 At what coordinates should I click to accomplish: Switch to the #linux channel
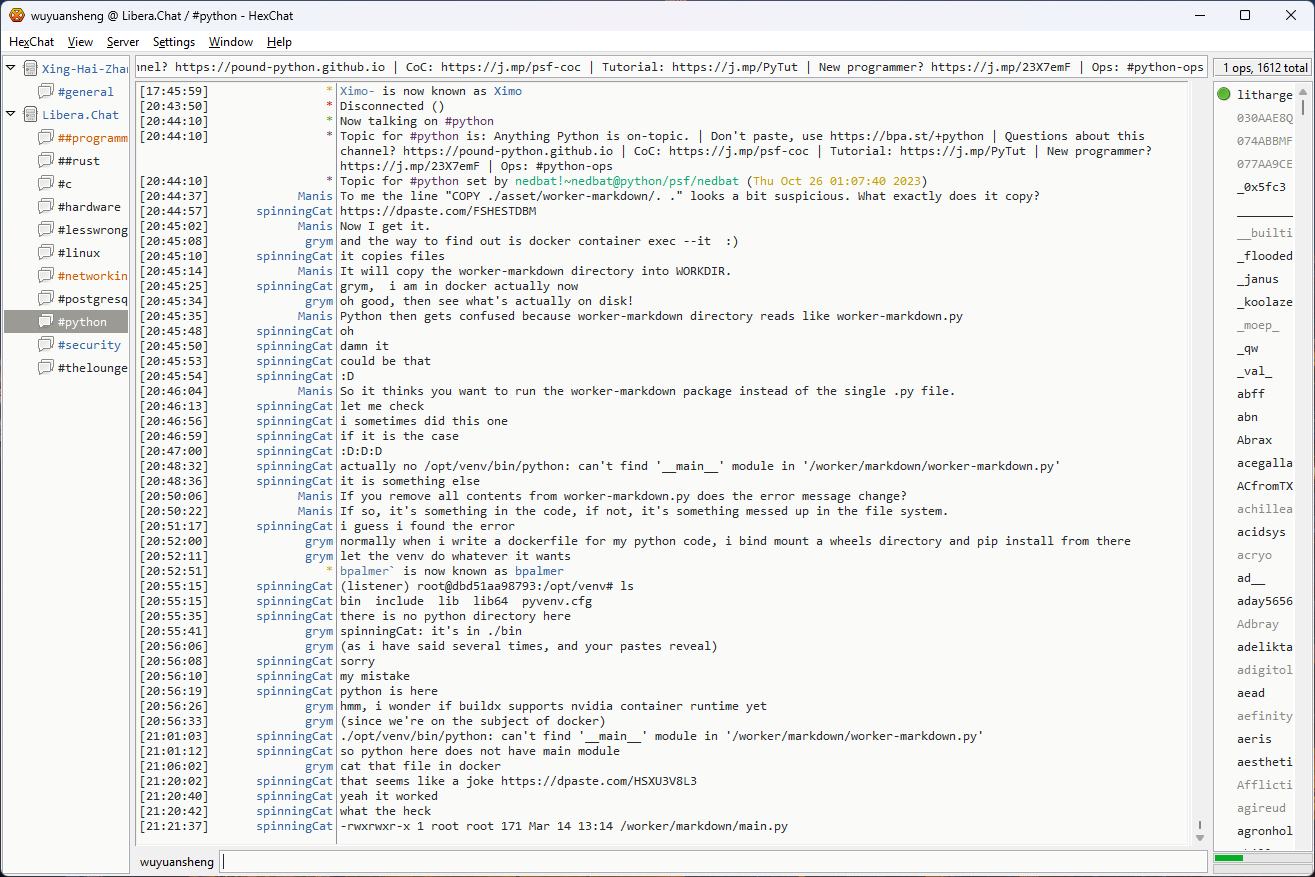point(78,253)
